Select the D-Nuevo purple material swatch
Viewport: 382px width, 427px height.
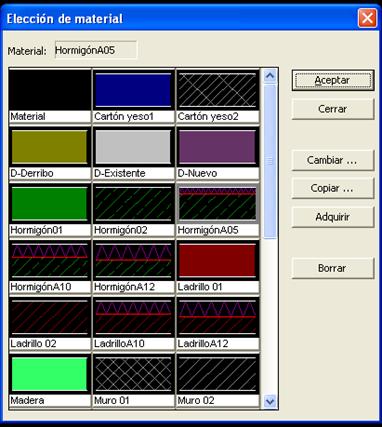tap(217, 147)
